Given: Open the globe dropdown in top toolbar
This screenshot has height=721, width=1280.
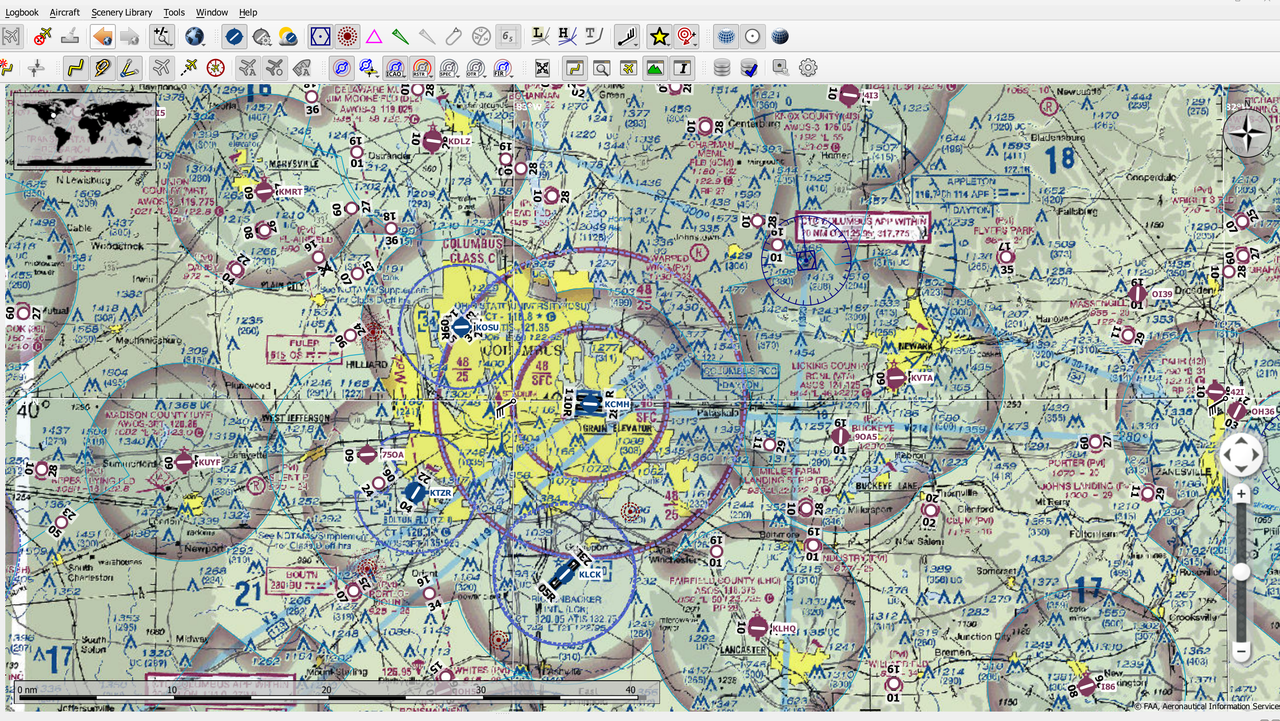Looking at the screenshot, I should point(194,37).
